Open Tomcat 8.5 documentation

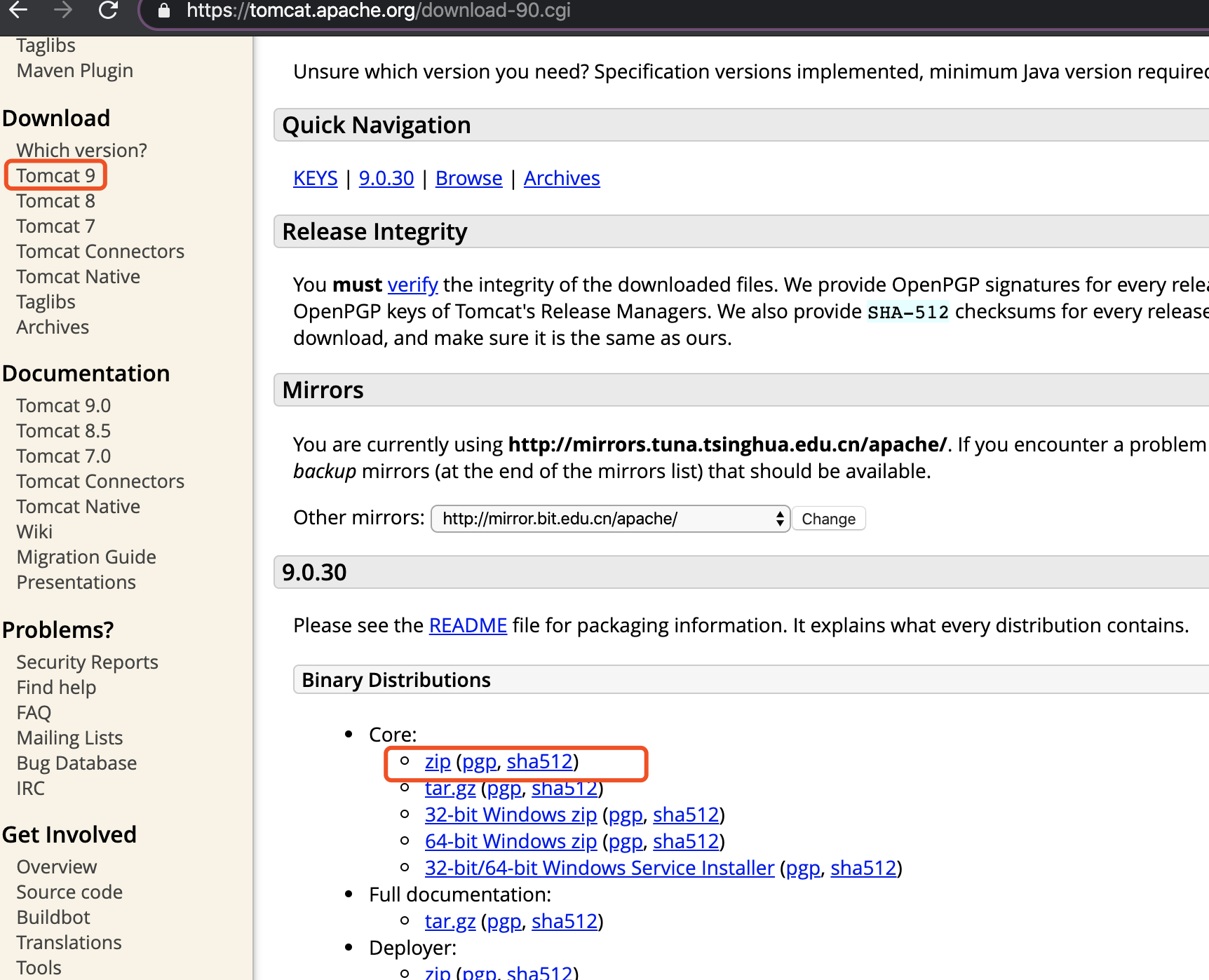[63, 430]
